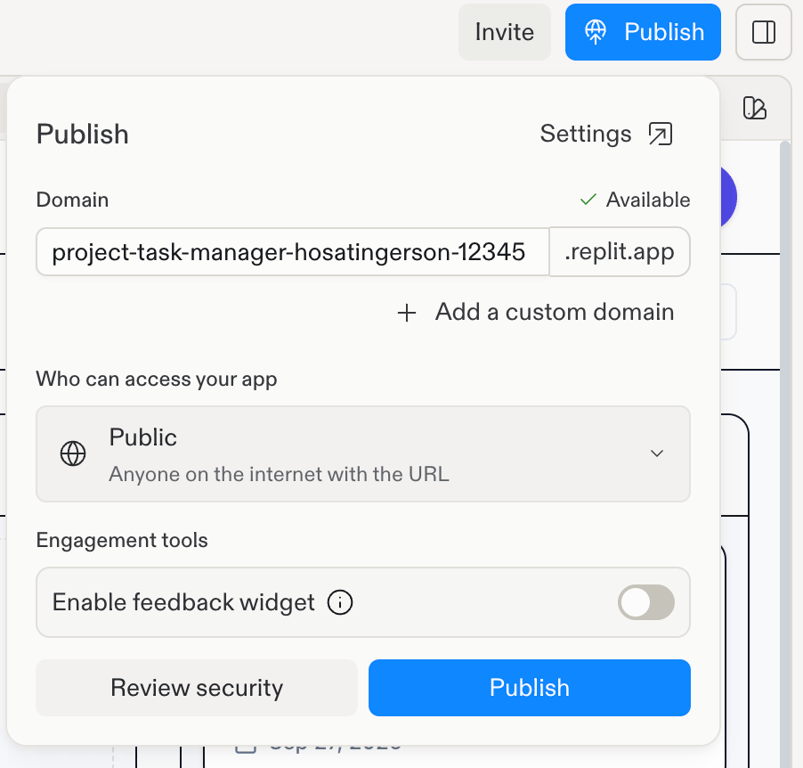Add a custom domain

click(x=536, y=312)
